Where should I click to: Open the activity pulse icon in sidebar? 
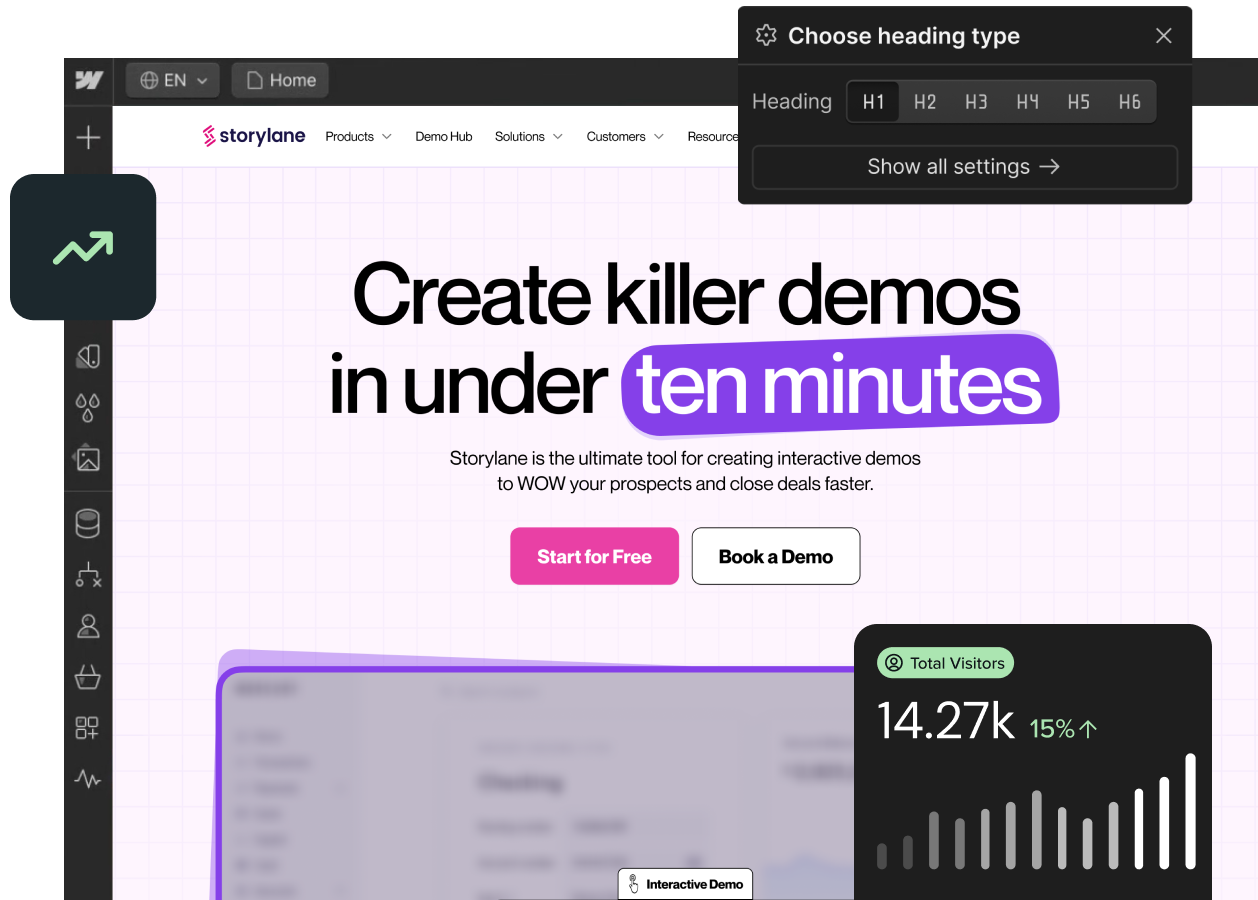pyautogui.click(x=88, y=778)
